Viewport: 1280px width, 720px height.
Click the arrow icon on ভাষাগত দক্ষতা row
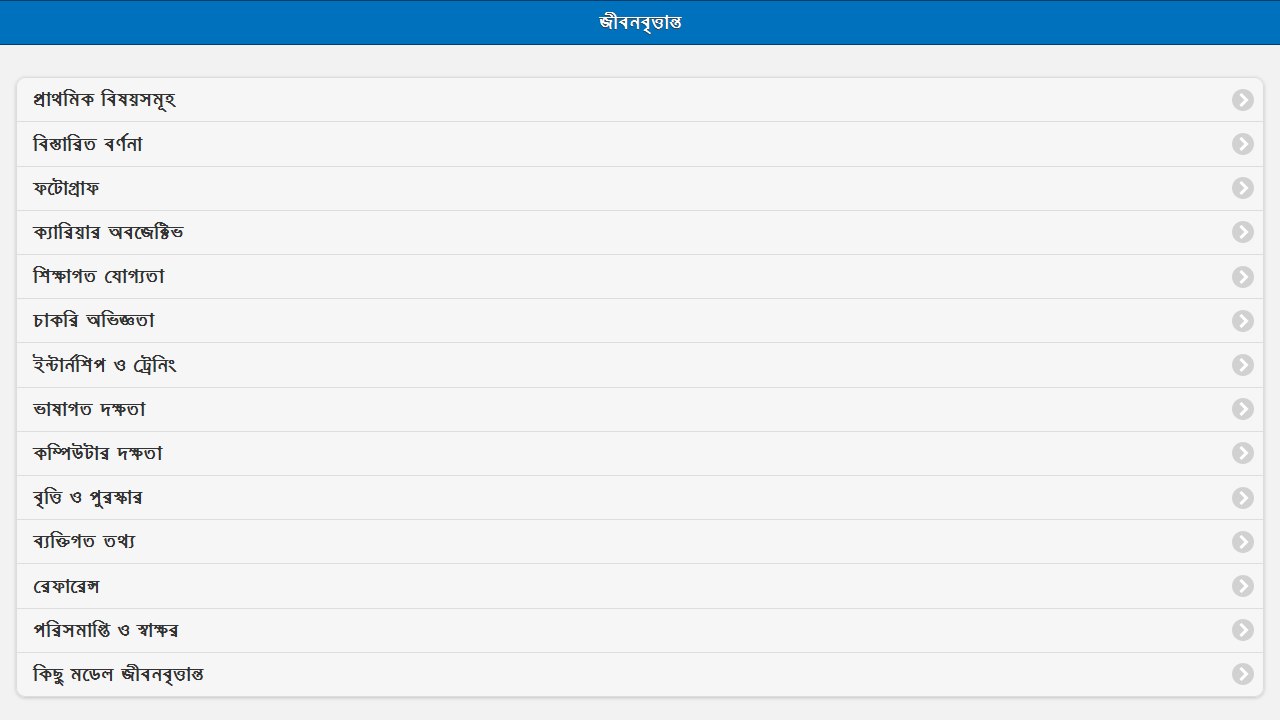click(1243, 409)
